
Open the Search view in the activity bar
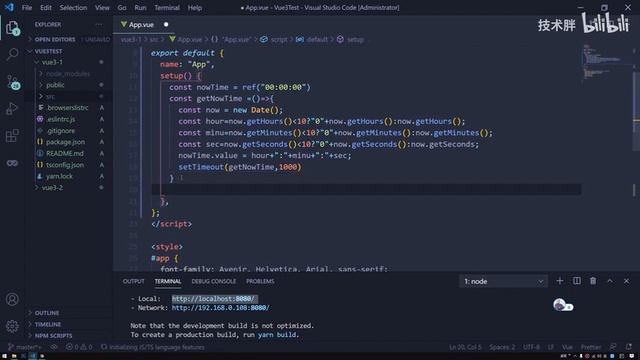point(12,54)
